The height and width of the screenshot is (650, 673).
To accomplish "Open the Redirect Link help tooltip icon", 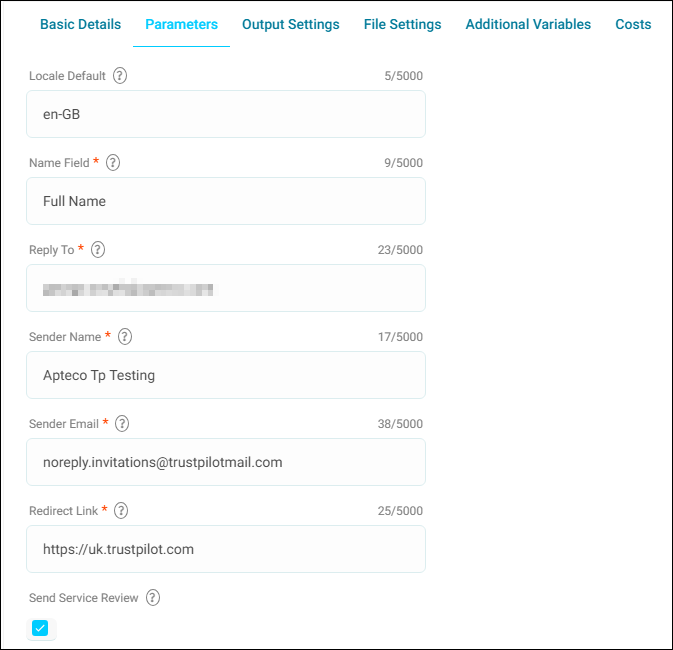I will click(121, 510).
